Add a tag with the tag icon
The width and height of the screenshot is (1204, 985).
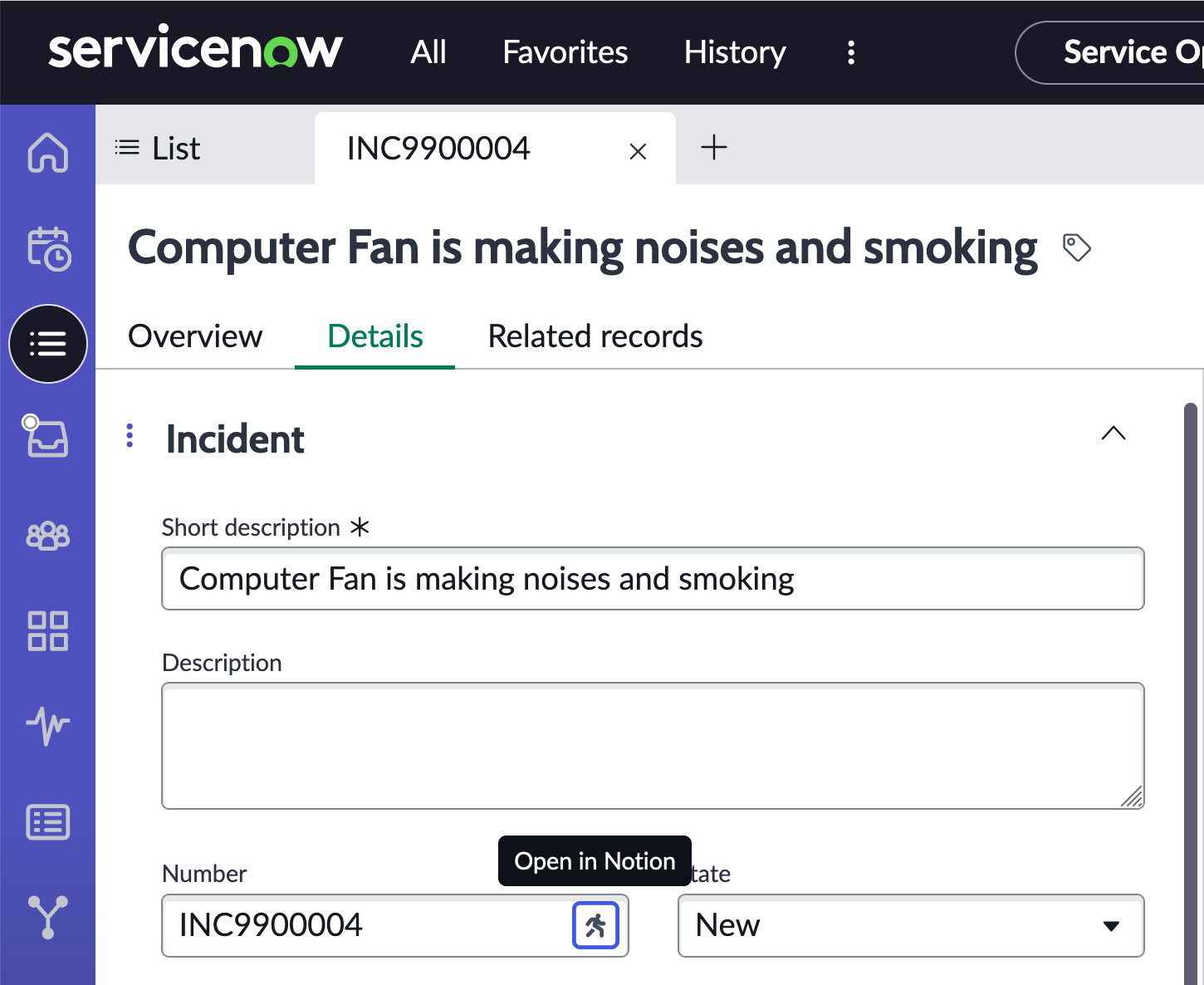pos(1077,247)
